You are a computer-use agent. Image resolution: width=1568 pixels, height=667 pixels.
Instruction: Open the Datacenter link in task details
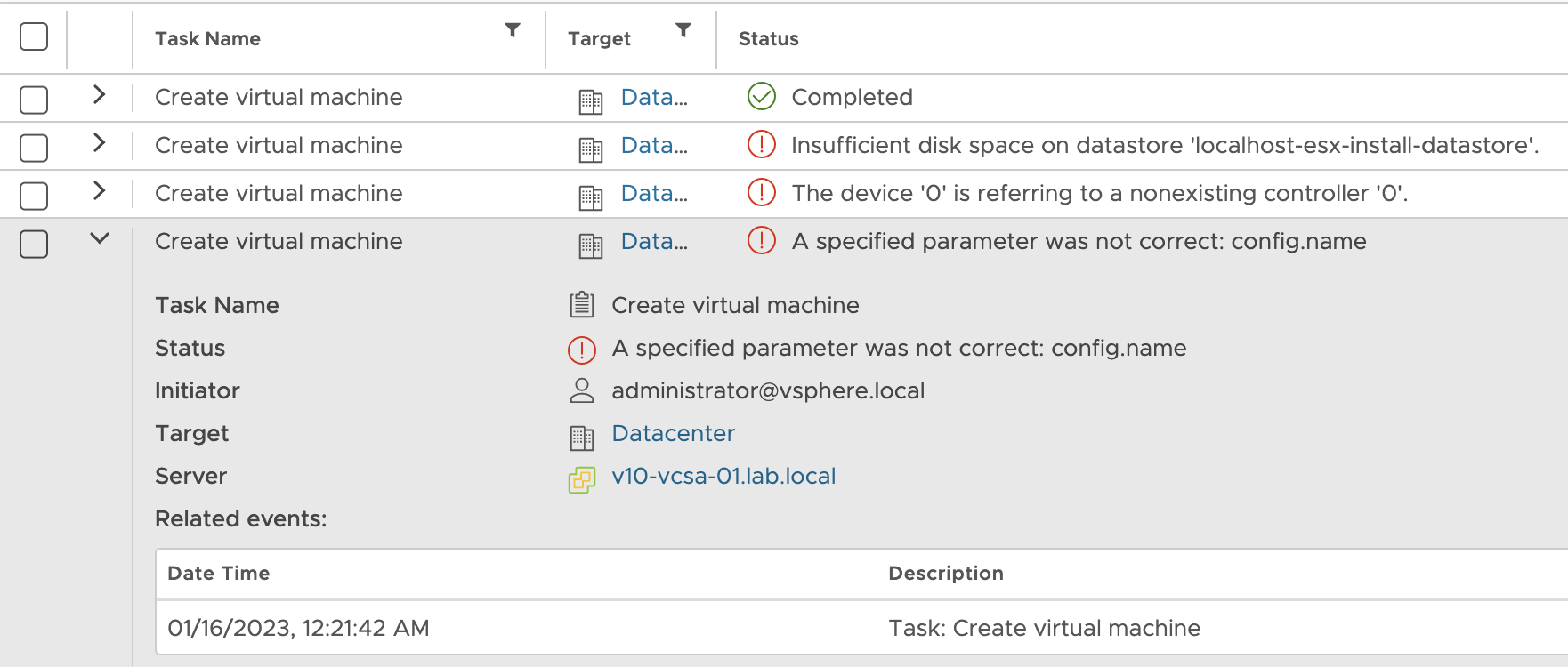point(673,434)
